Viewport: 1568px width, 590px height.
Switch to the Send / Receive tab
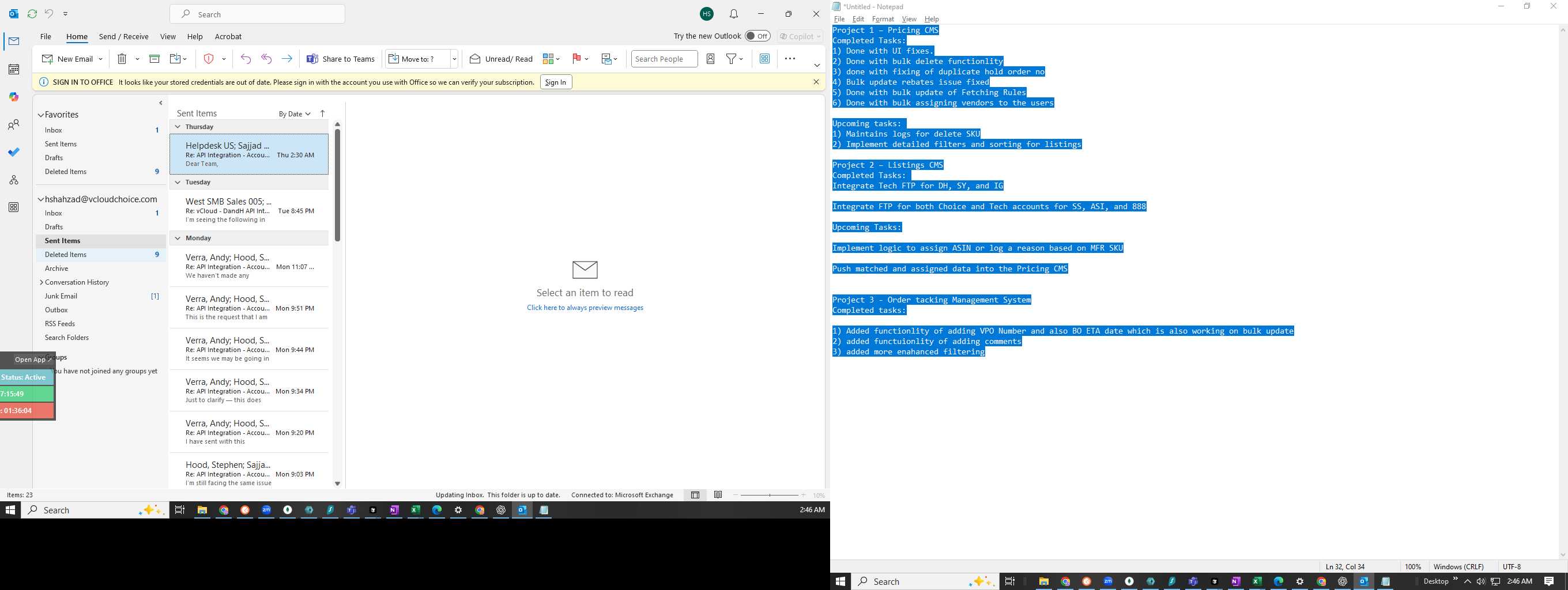pos(123,36)
